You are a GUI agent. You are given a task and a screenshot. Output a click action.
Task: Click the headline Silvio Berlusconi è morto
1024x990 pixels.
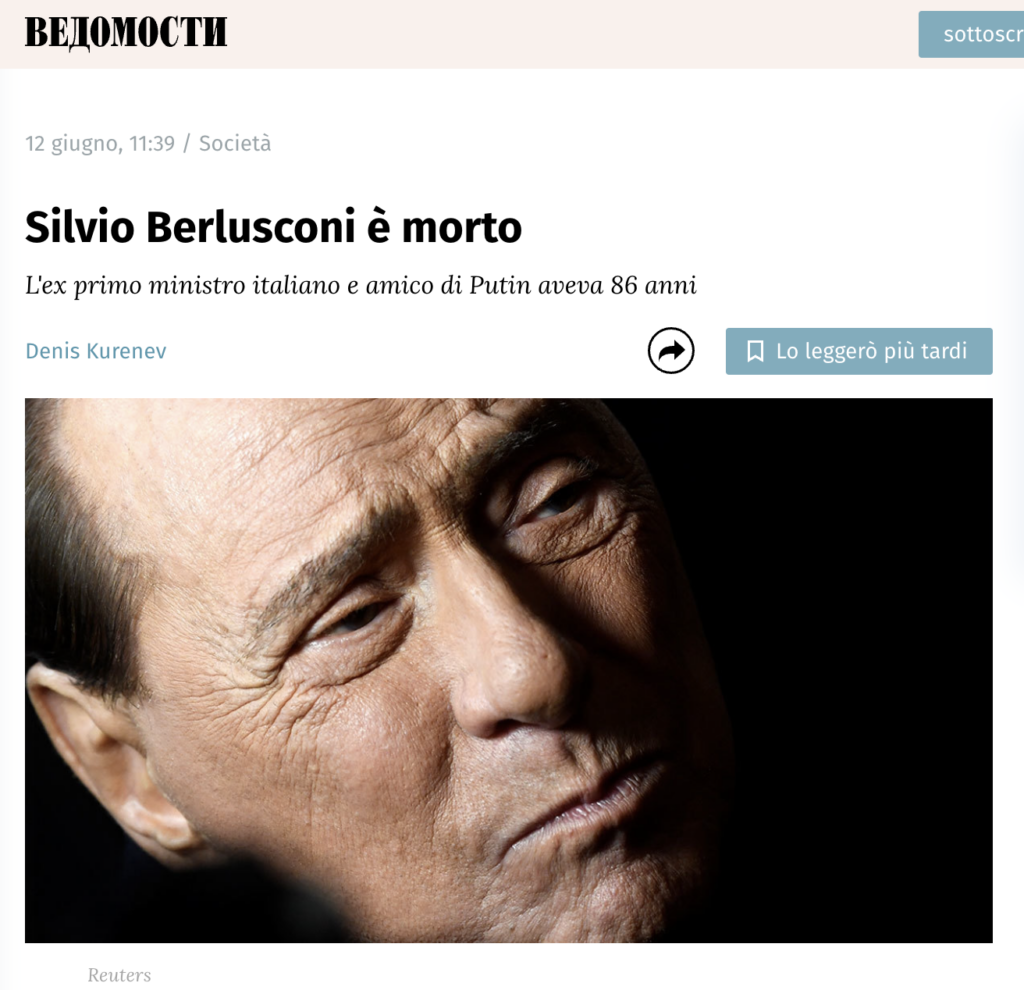point(273,227)
